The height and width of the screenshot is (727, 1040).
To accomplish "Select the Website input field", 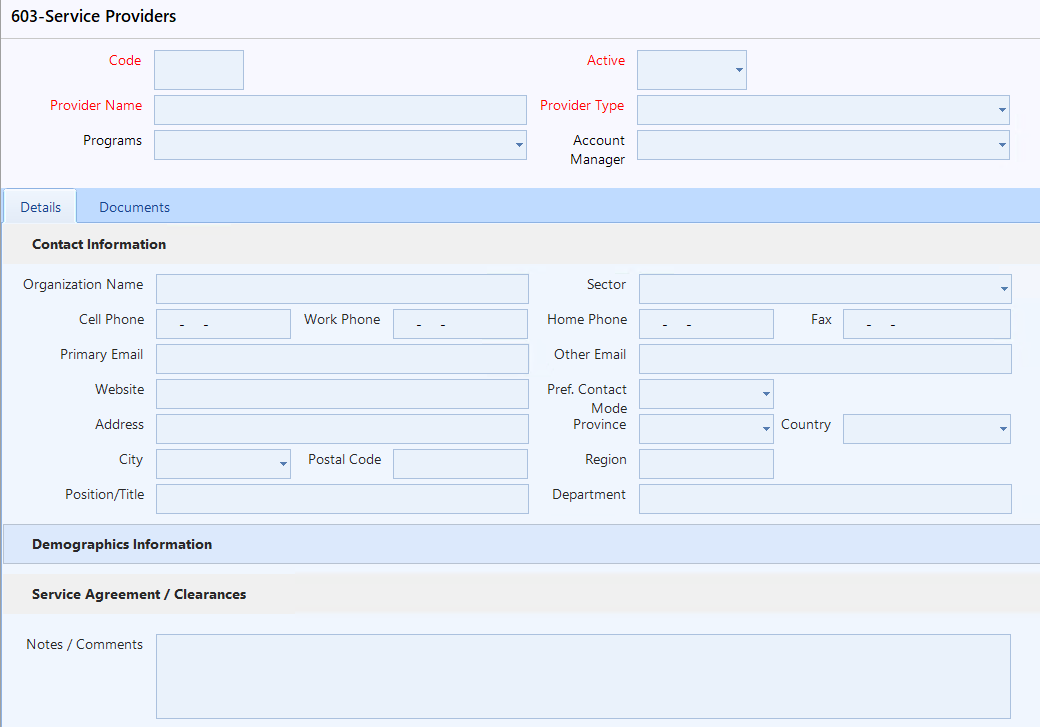I will [342, 394].
